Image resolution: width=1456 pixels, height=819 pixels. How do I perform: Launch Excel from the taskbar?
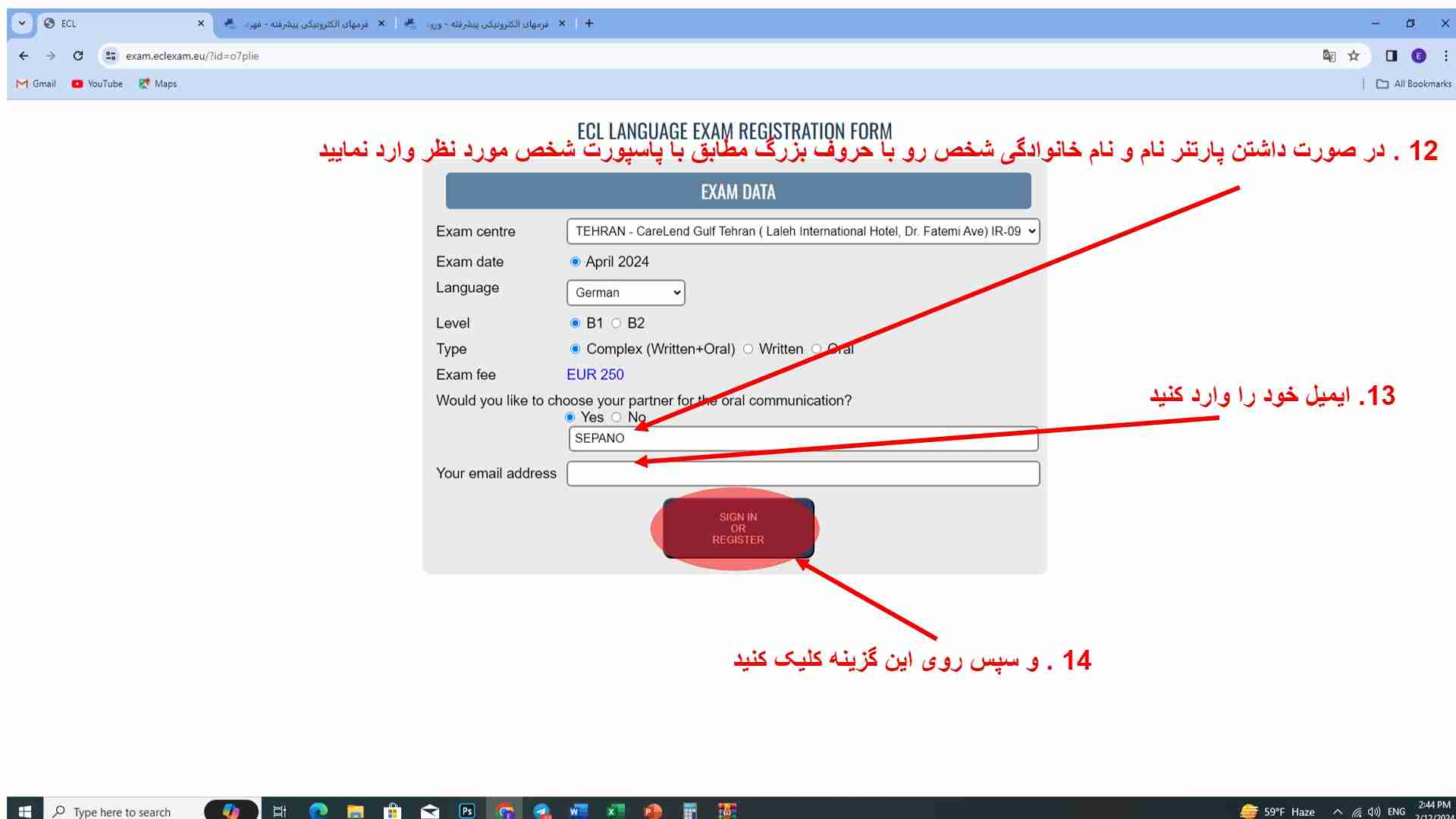pos(615,810)
